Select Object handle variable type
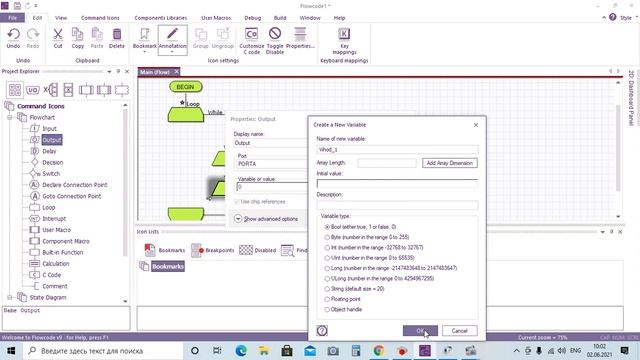The height and width of the screenshot is (360, 640). click(x=327, y=309)
